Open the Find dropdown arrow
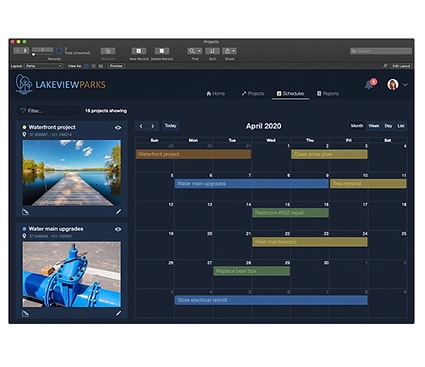This screenshot has height=367, width=425. (199, 51)
